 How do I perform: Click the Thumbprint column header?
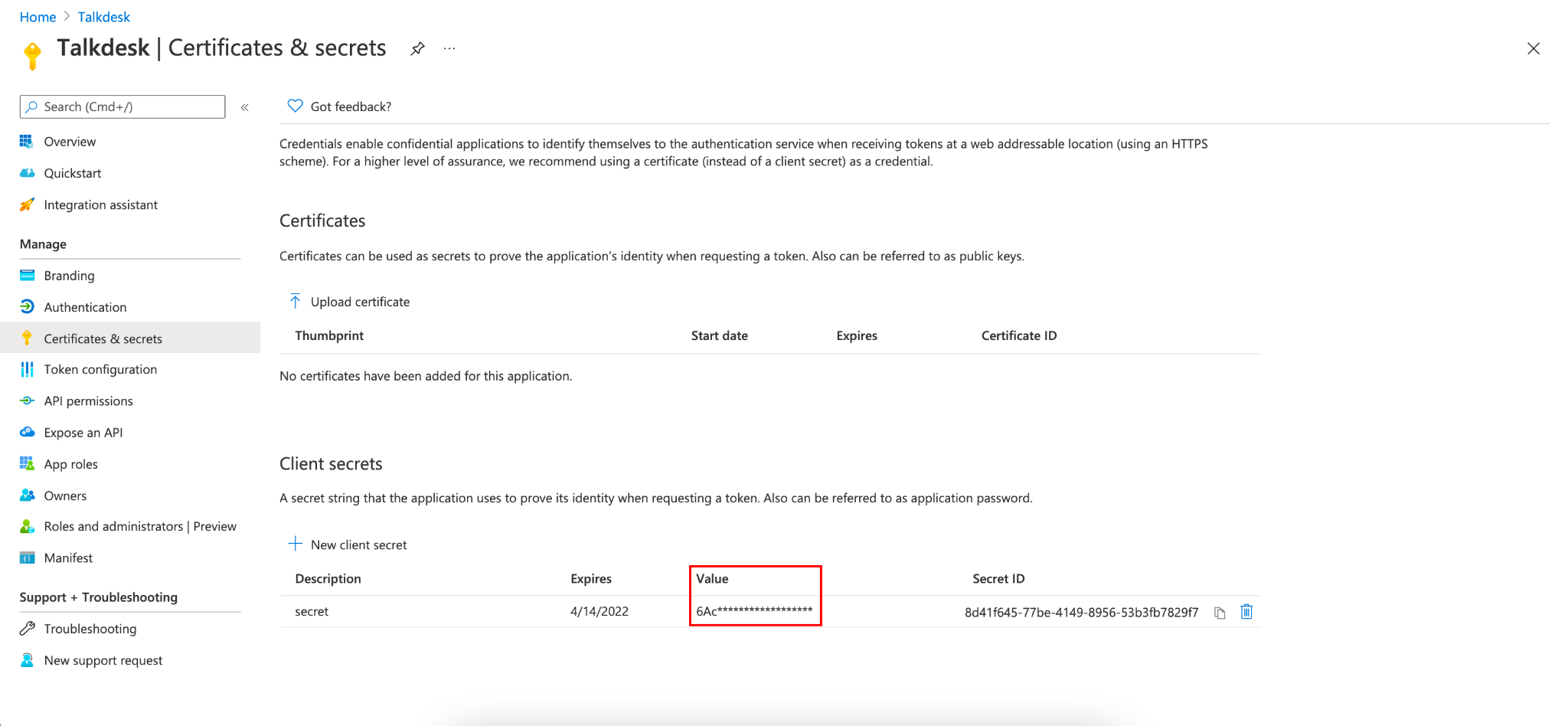coord(329,335)
